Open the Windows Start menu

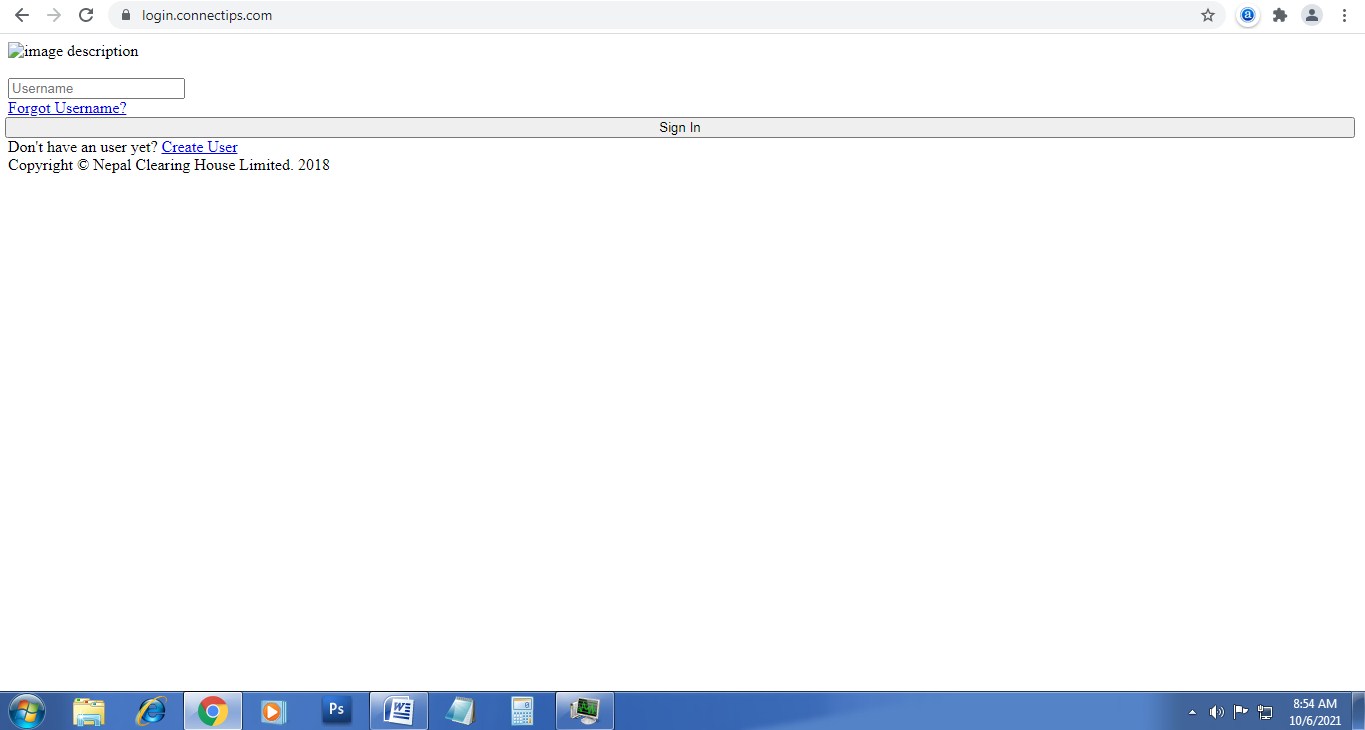27,711
